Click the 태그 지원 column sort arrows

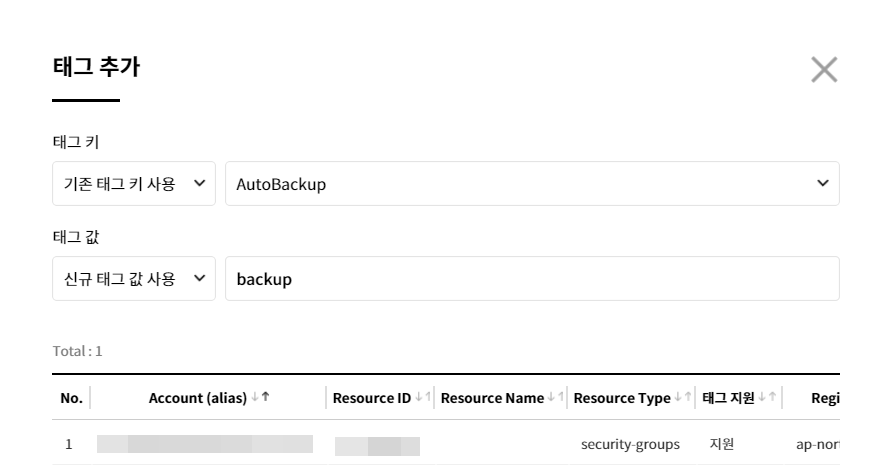pos(770,398)
